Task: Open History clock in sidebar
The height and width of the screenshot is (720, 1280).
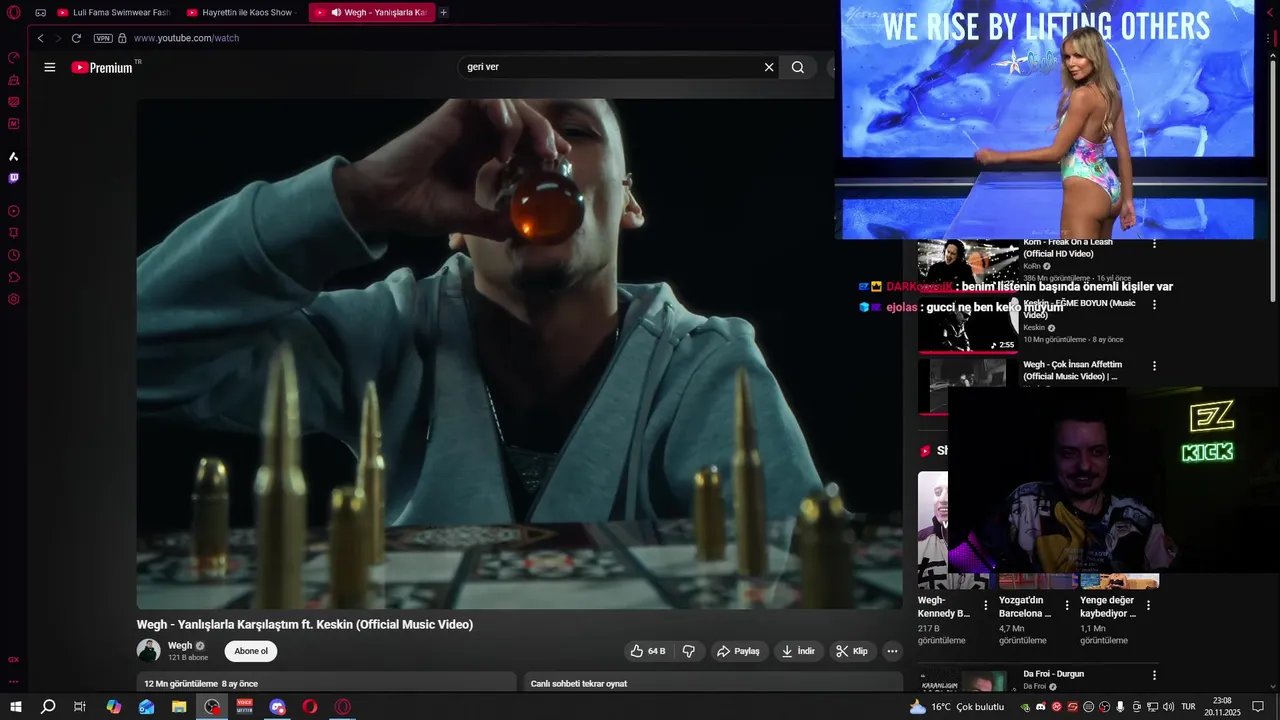Action: 14,255
